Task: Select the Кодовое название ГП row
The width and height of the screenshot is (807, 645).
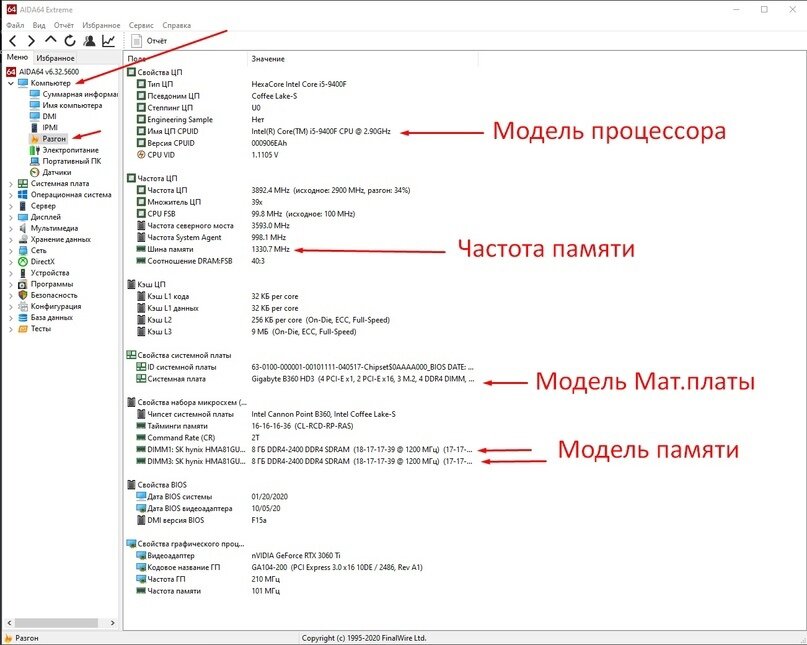Action: tap(299, 567)
